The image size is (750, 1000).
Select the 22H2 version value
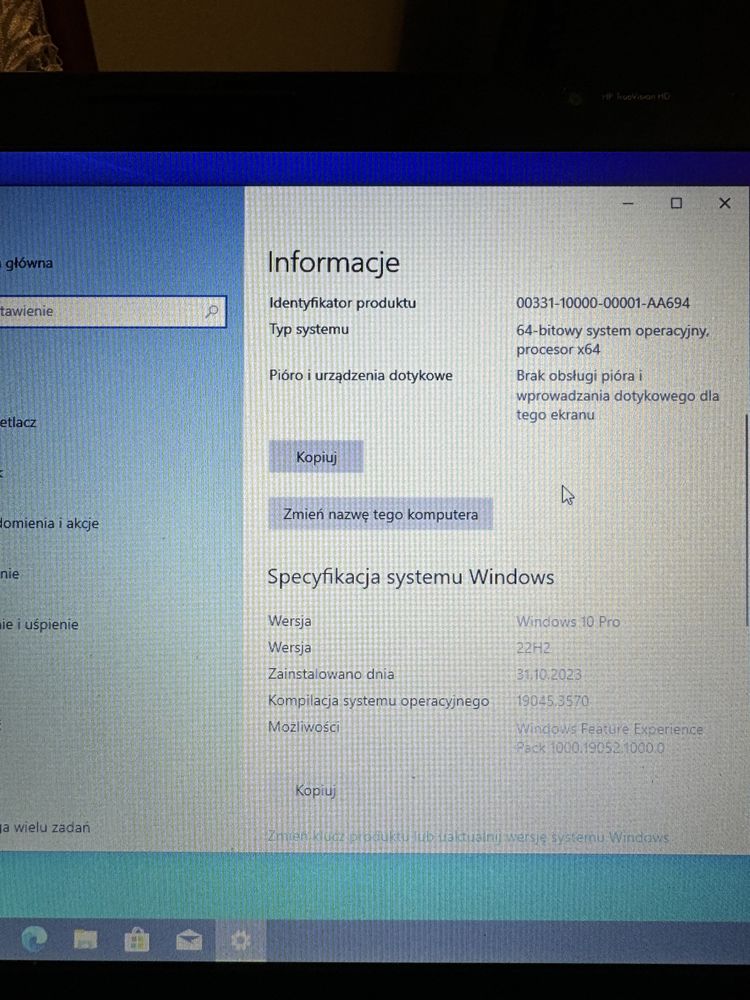coord(533,648)
